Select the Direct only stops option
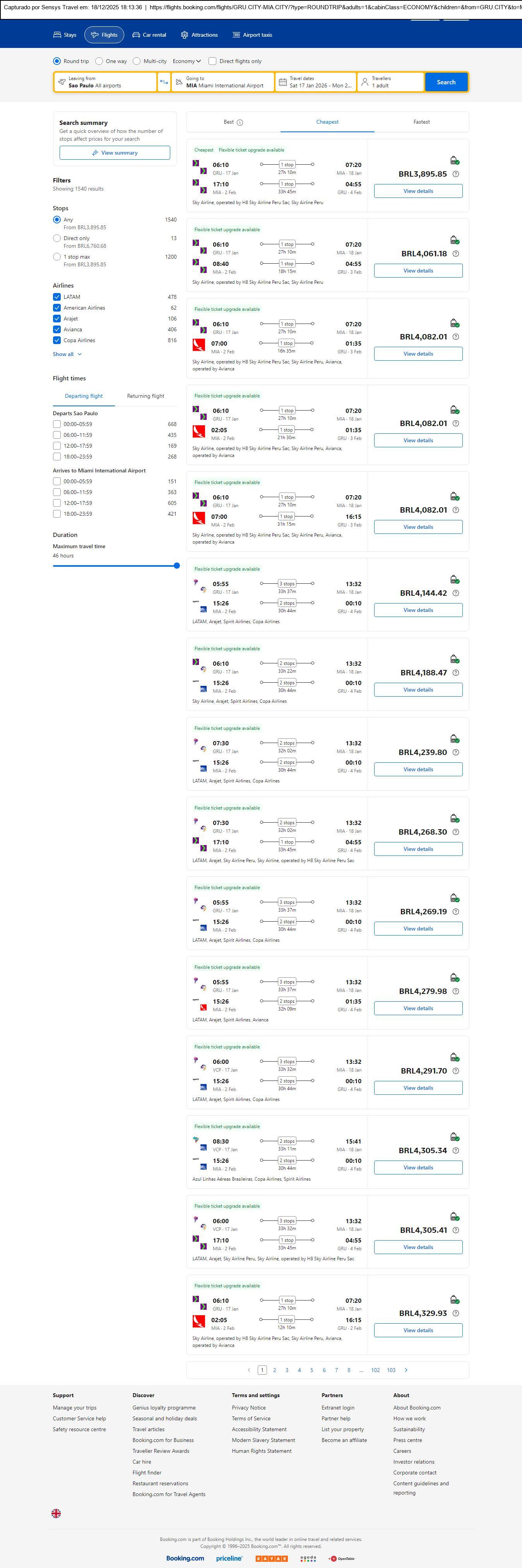This screenshot has width=522, height=1568. (56, 239)
